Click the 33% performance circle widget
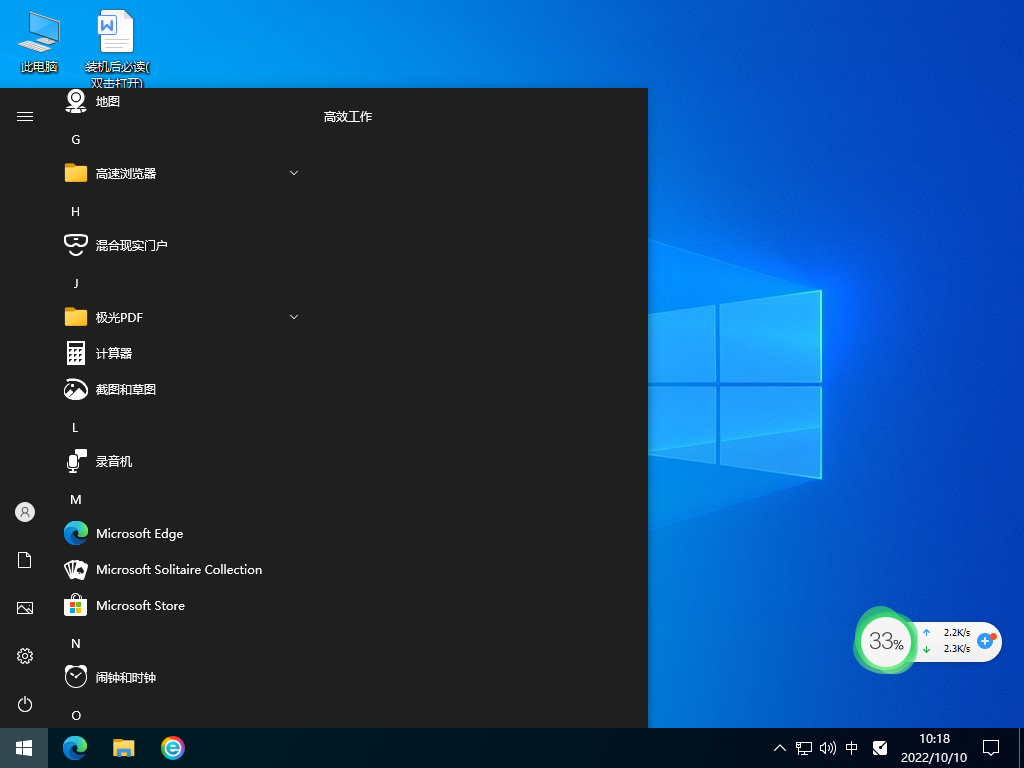 pyautogui.click(x=886, y=641)
